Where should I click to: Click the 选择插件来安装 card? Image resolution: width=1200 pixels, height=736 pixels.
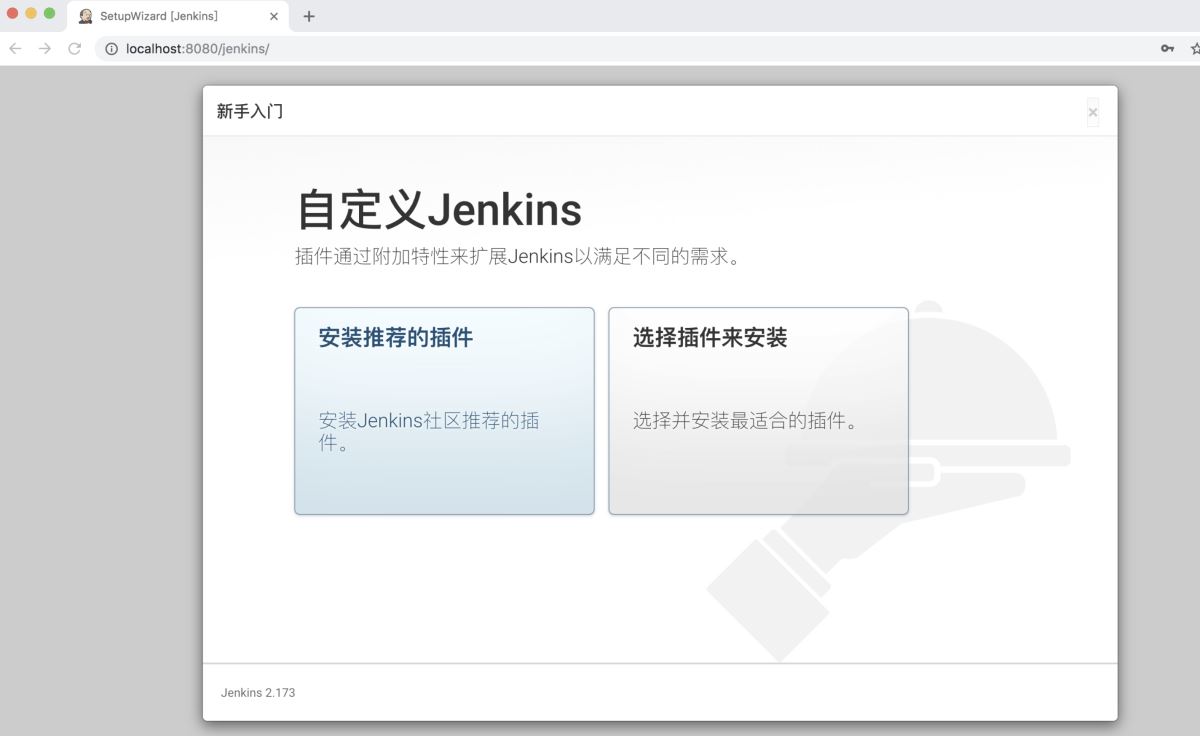758,411
